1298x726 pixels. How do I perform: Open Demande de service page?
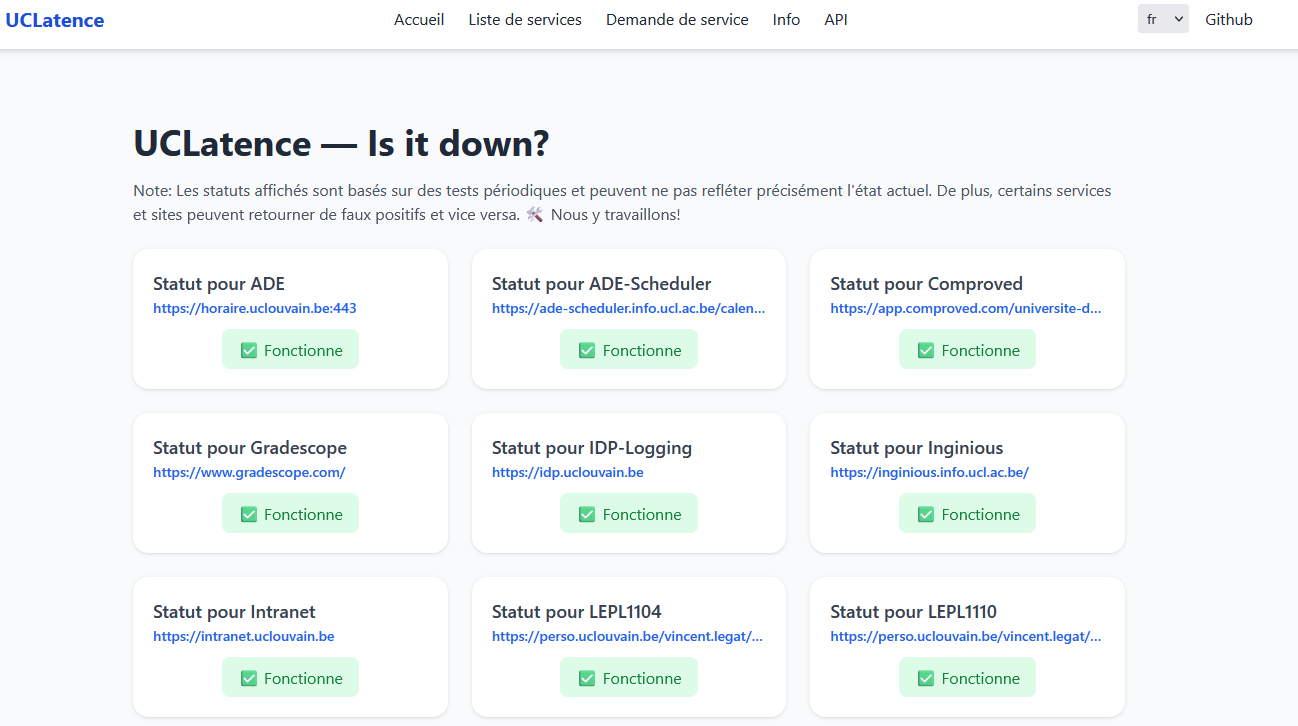point(677,19)
